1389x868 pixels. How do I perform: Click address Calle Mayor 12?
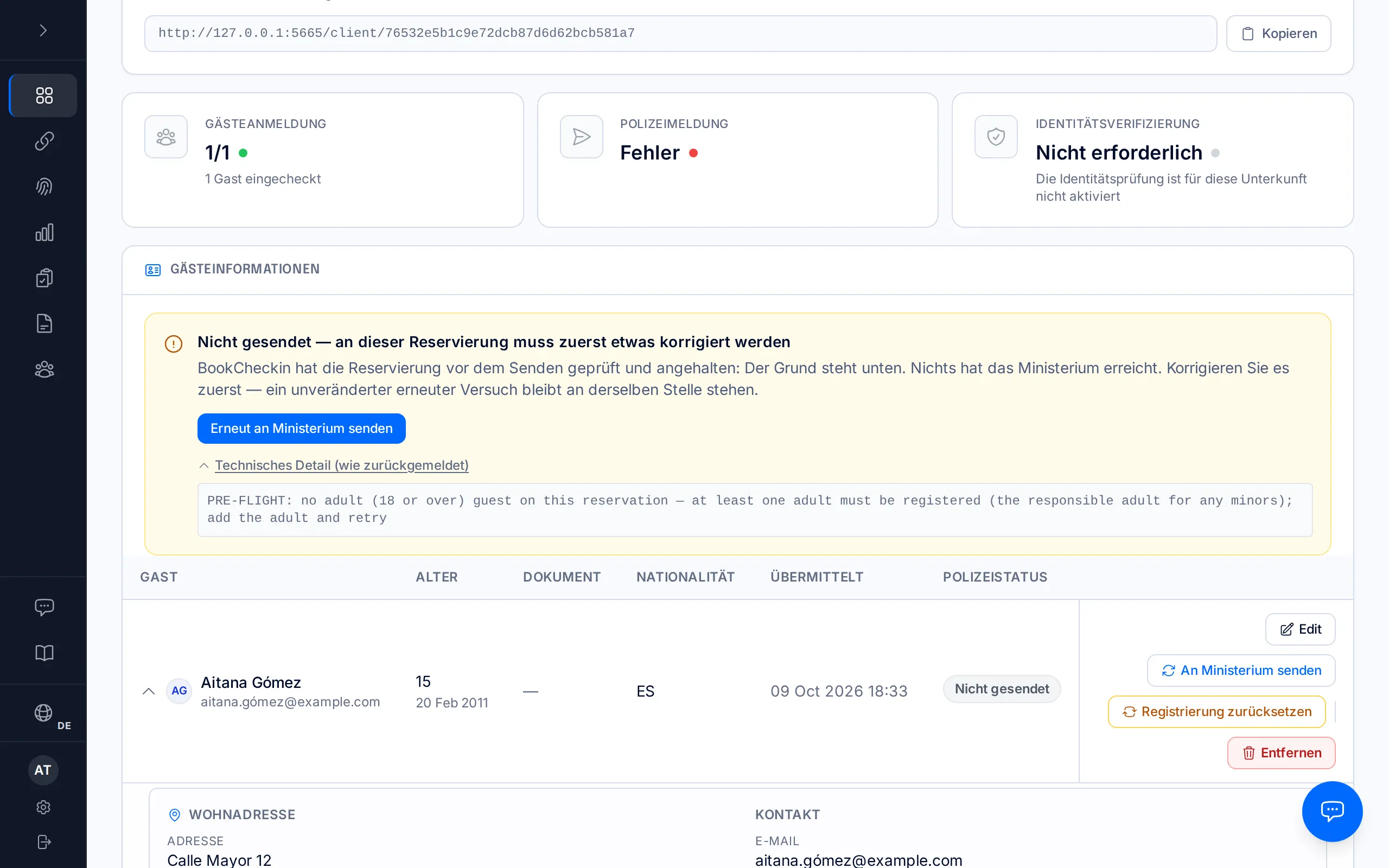pos(219,860)
